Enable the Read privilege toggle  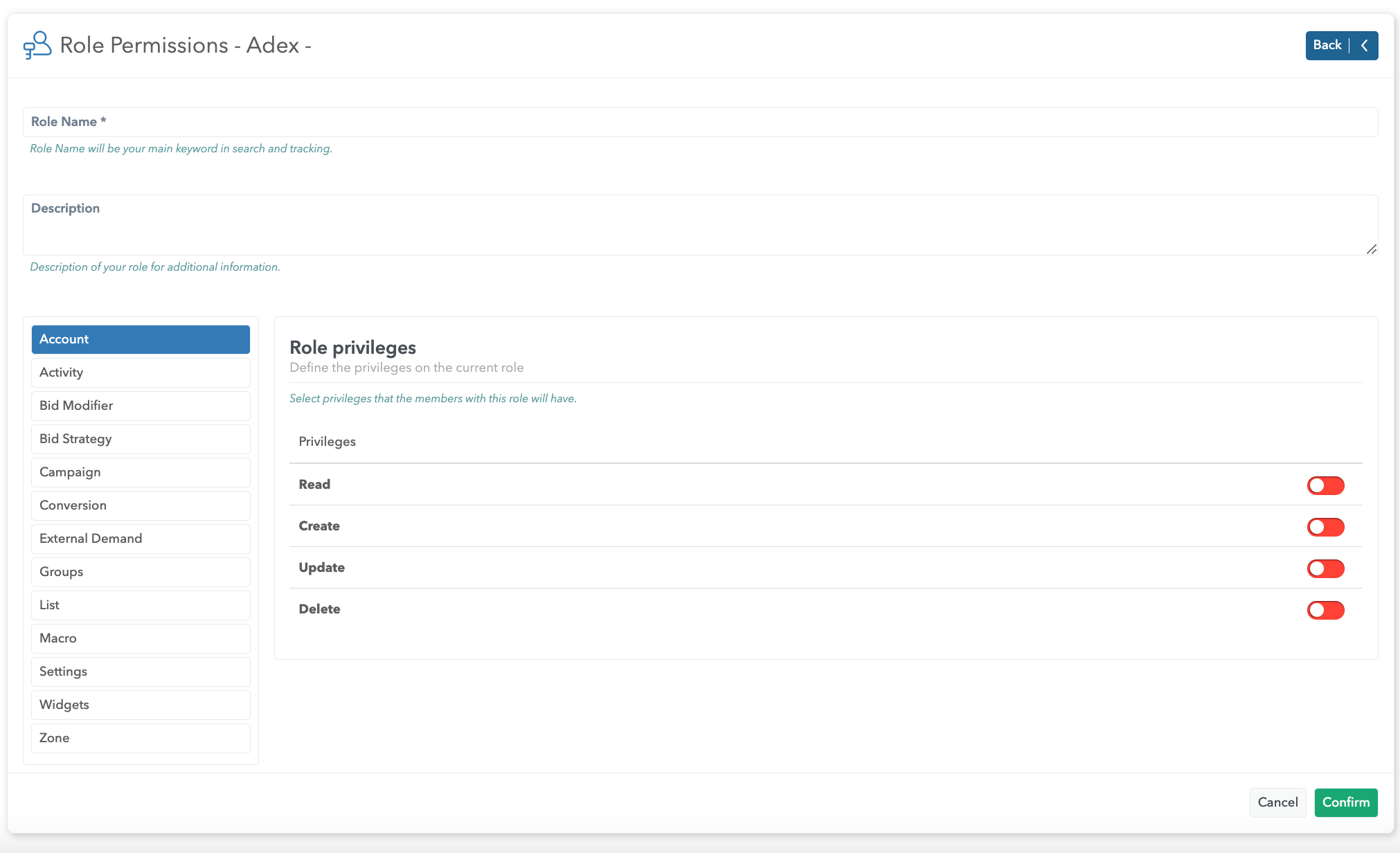(1325, 485)
